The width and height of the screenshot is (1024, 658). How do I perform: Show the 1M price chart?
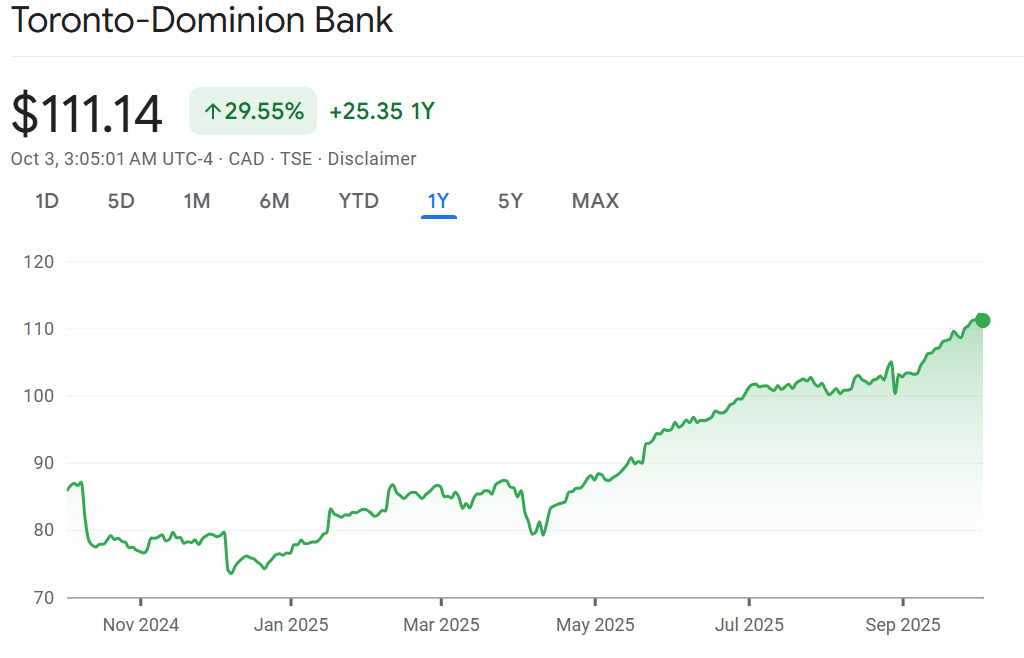(x=197, y=201)
